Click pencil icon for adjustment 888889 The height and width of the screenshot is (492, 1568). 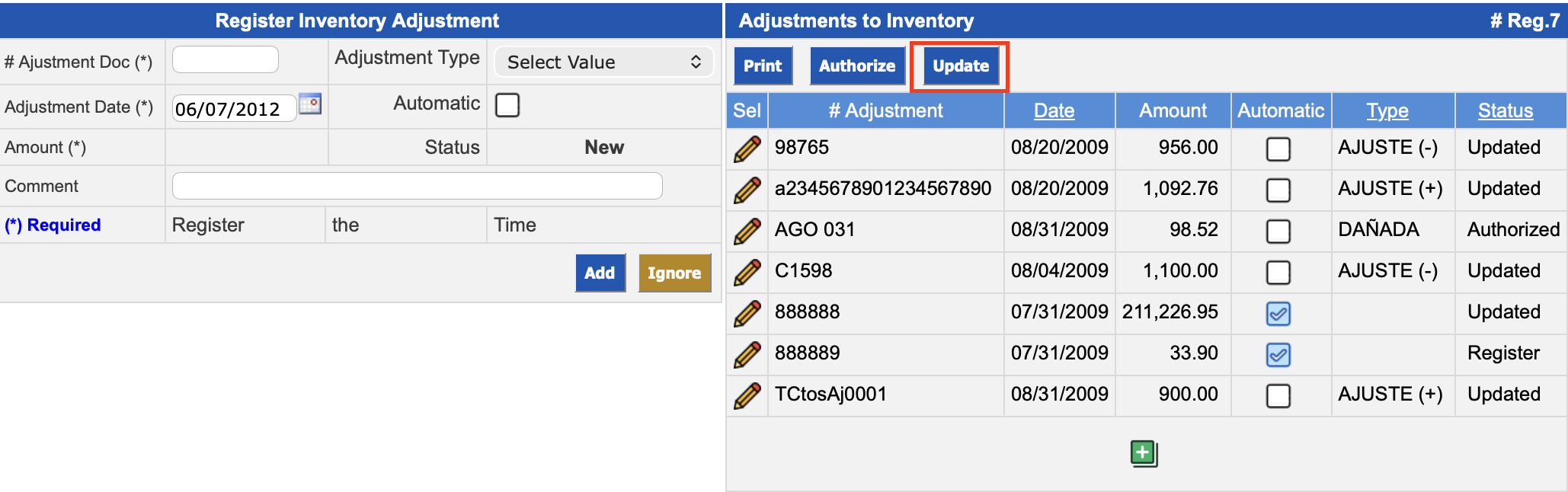[747, 354]
